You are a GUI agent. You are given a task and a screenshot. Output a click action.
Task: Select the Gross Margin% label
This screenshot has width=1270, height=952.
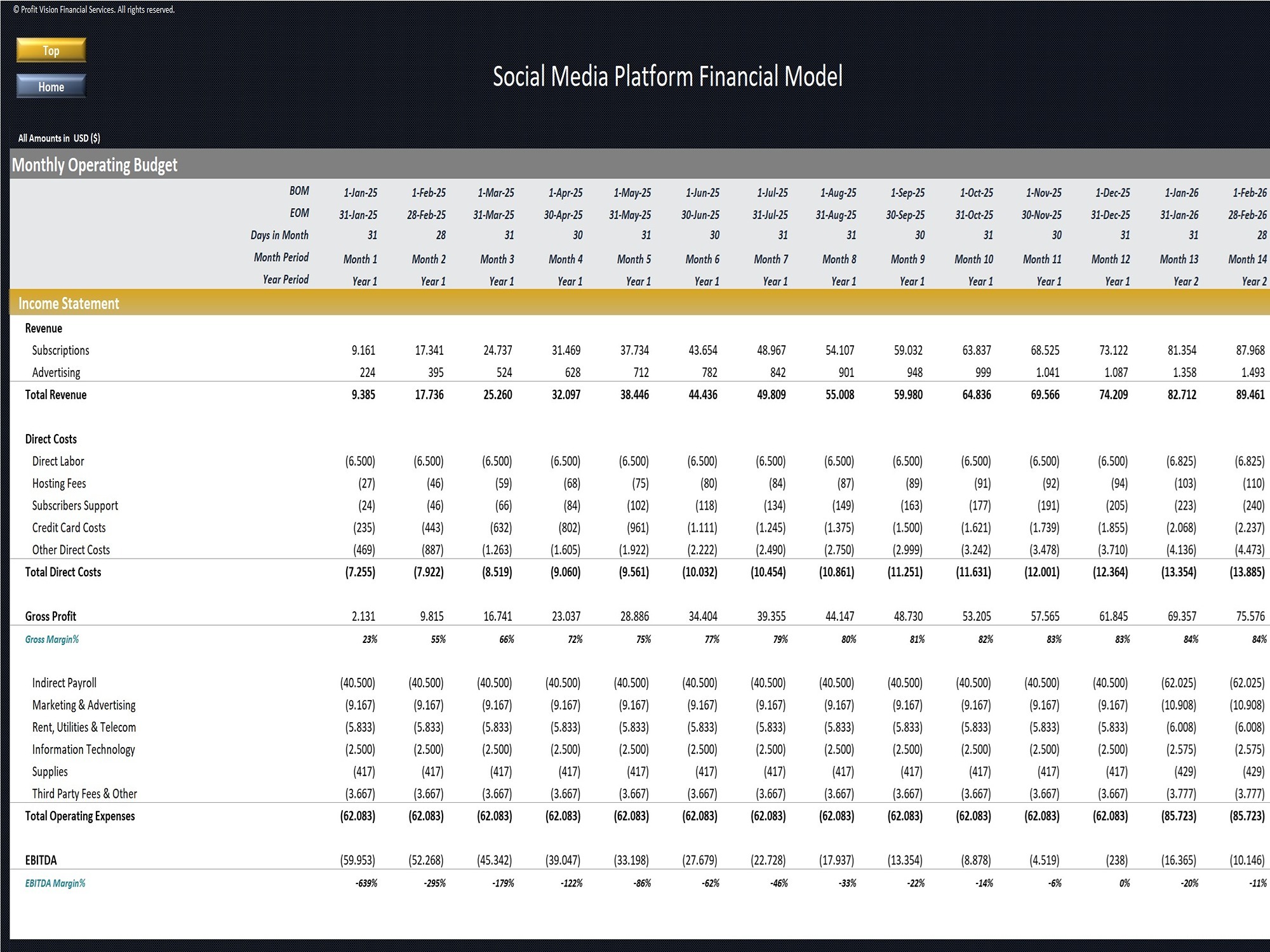52,639
